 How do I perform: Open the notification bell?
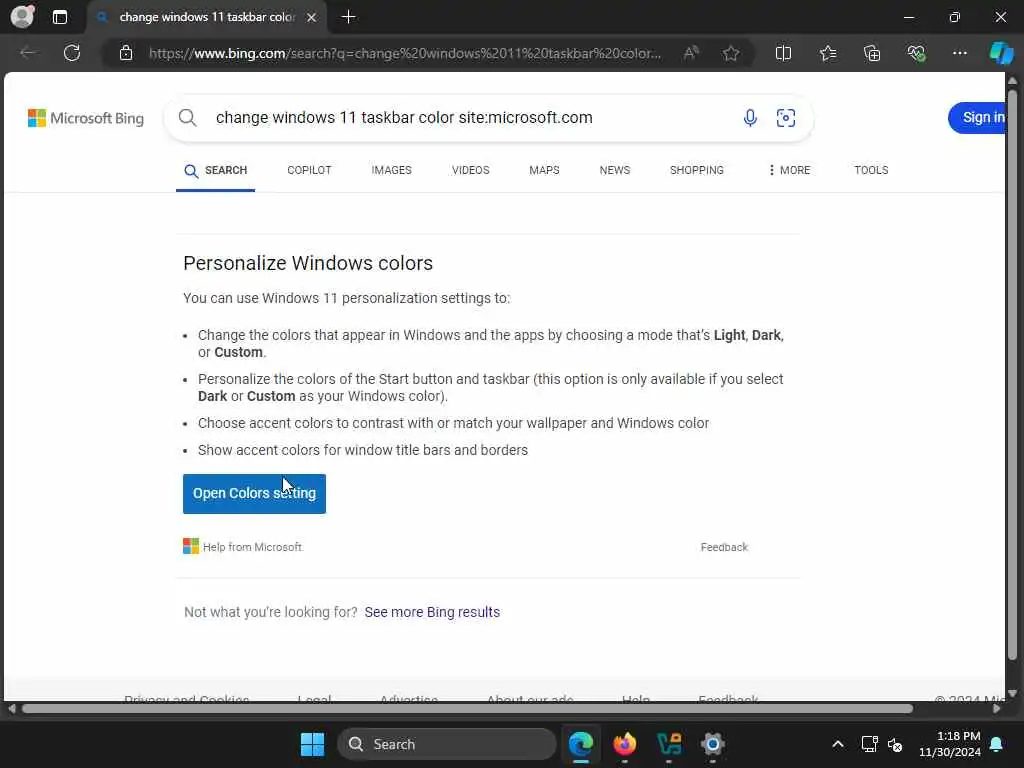pos(997,744)
